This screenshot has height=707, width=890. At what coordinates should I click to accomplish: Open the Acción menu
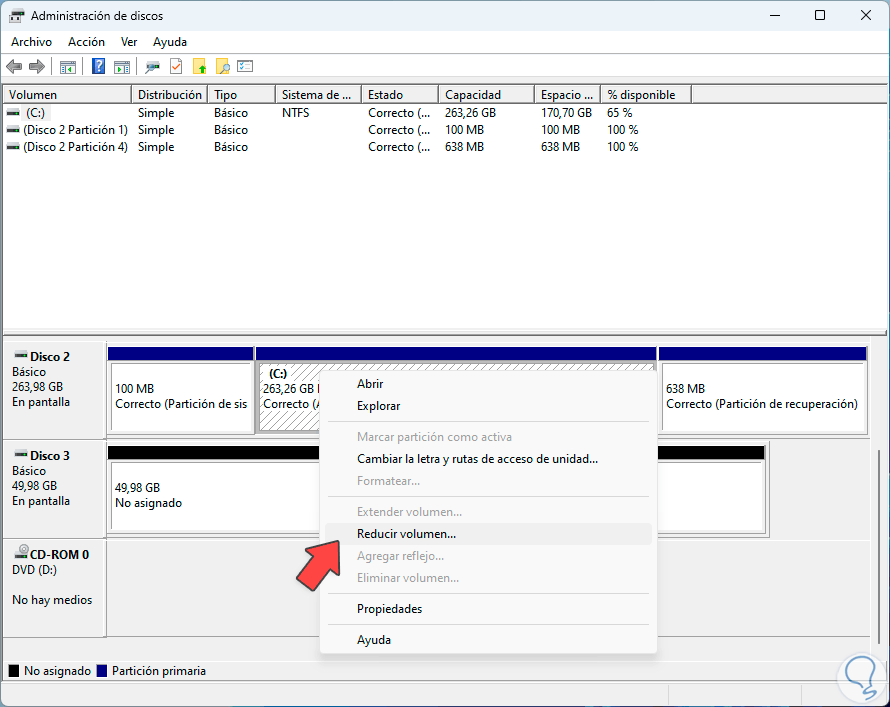[x=86, y=42]
